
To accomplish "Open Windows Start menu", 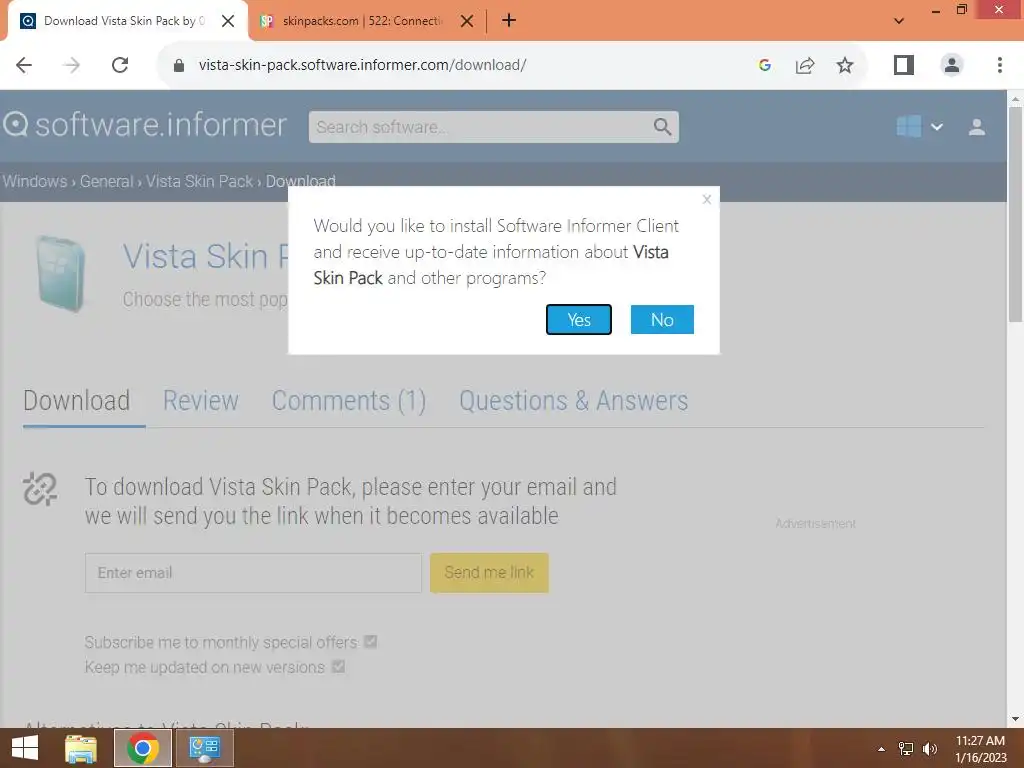I will [x=25, y=748].
